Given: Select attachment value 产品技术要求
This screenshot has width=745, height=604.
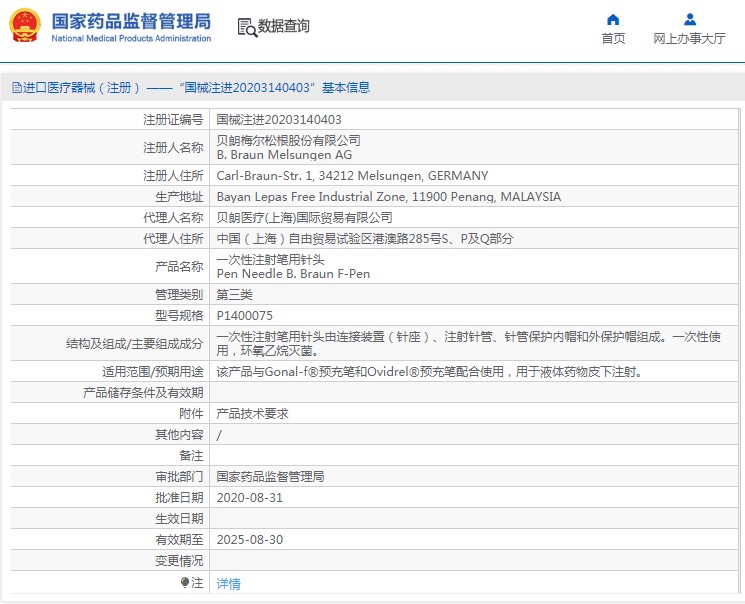Looking at the screenshot, I should tap(252, 413).
